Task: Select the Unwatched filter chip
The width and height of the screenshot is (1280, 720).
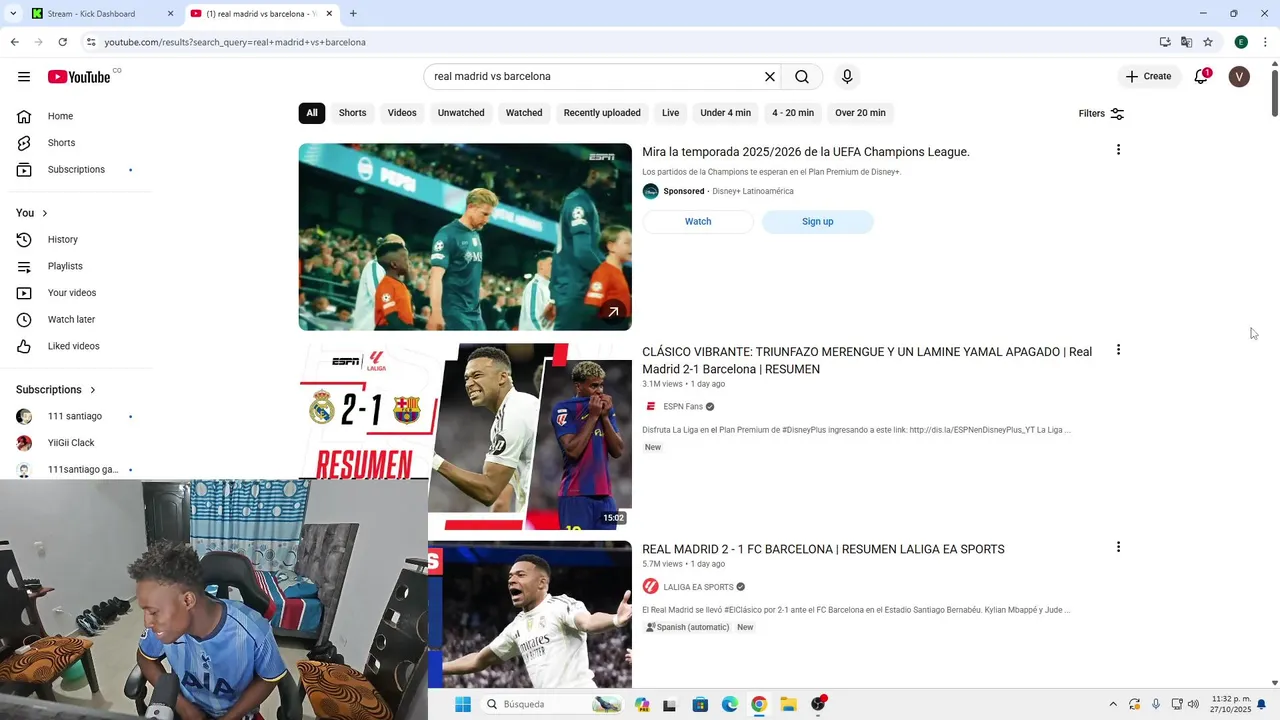Action: pyautogui.click(x=461, y=113)
